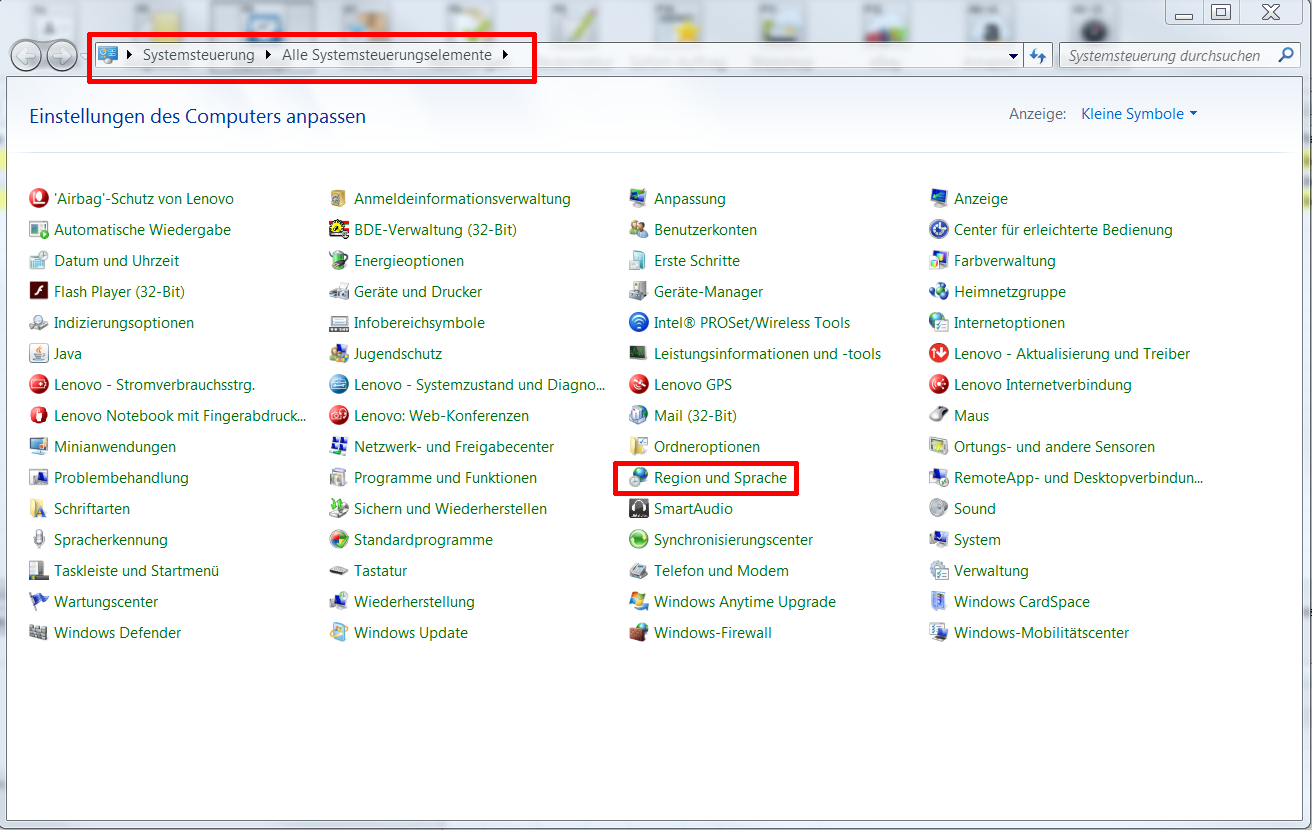The width and height of the screenshot is (1312, 830).
Task: Click the Intel PROSet/Wireless Tools icon
Action: [638, 322]
